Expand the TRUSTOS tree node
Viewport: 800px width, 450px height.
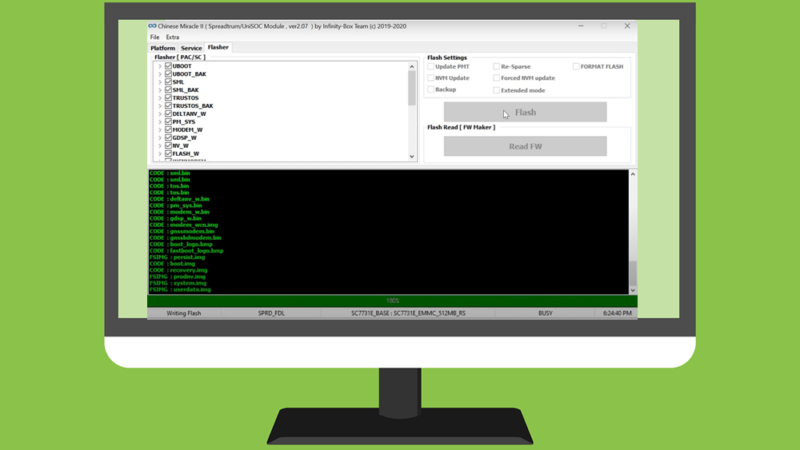pos(160,98)
